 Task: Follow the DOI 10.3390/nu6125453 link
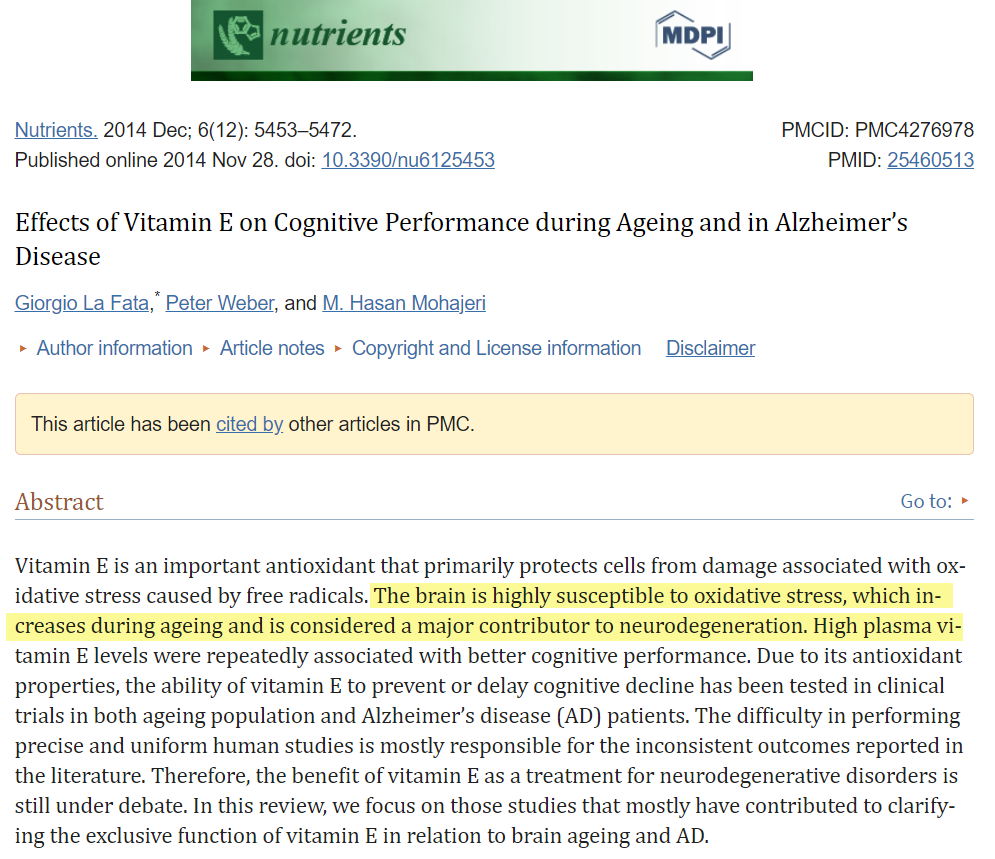[x=408, y=160]
